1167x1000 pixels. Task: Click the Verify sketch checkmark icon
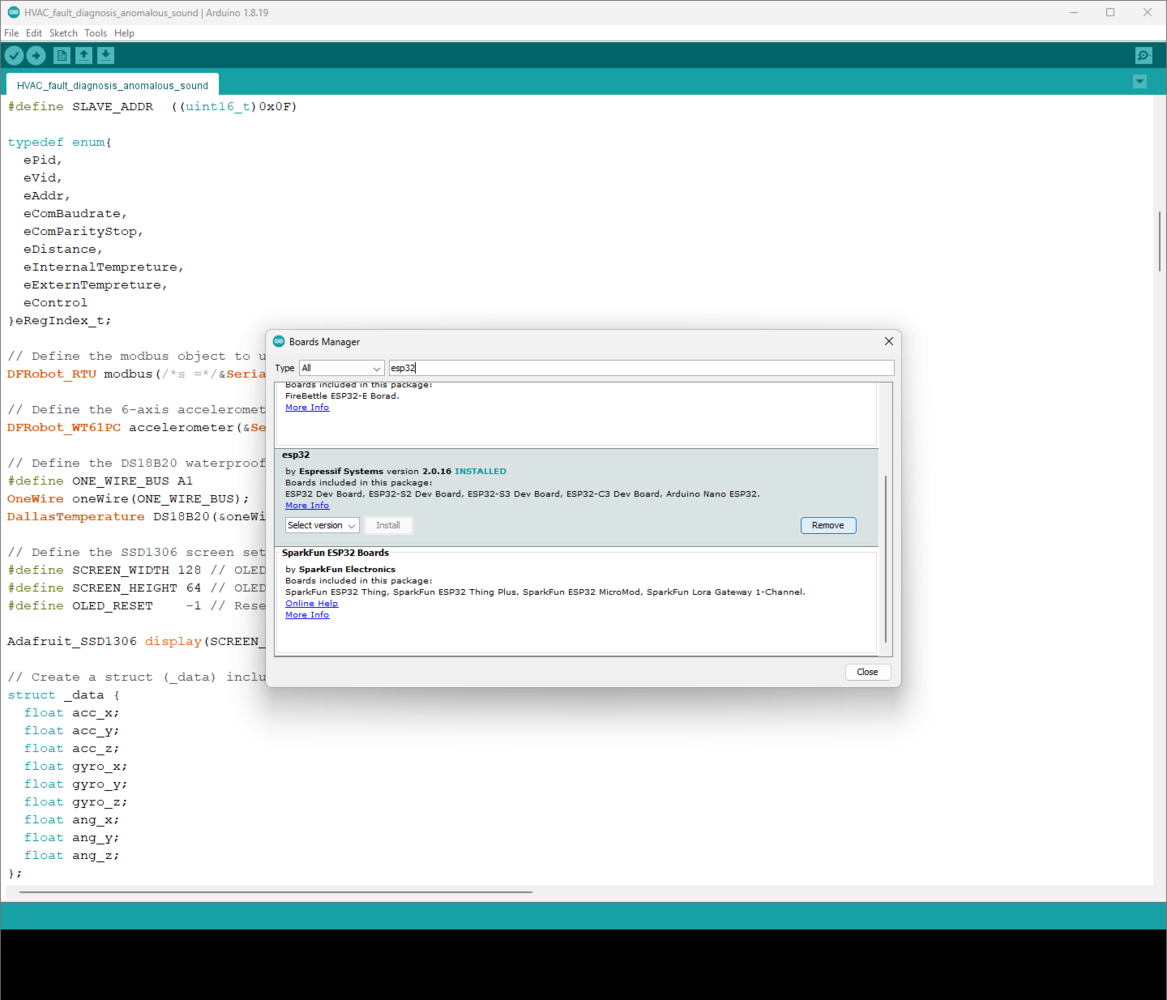tap(14, 56)
